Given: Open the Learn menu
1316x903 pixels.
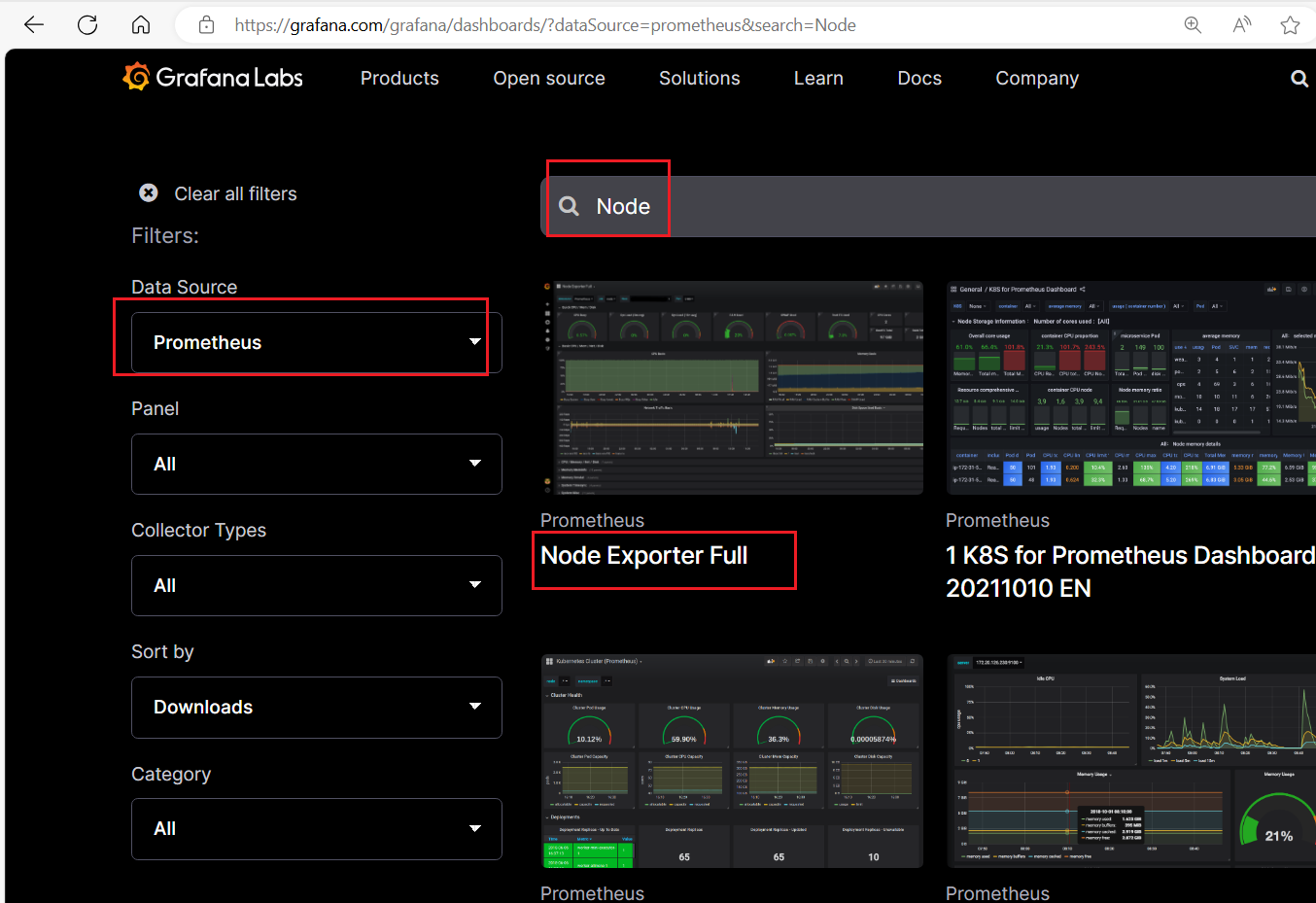Looking at the screenshot, I should [818, 79].
